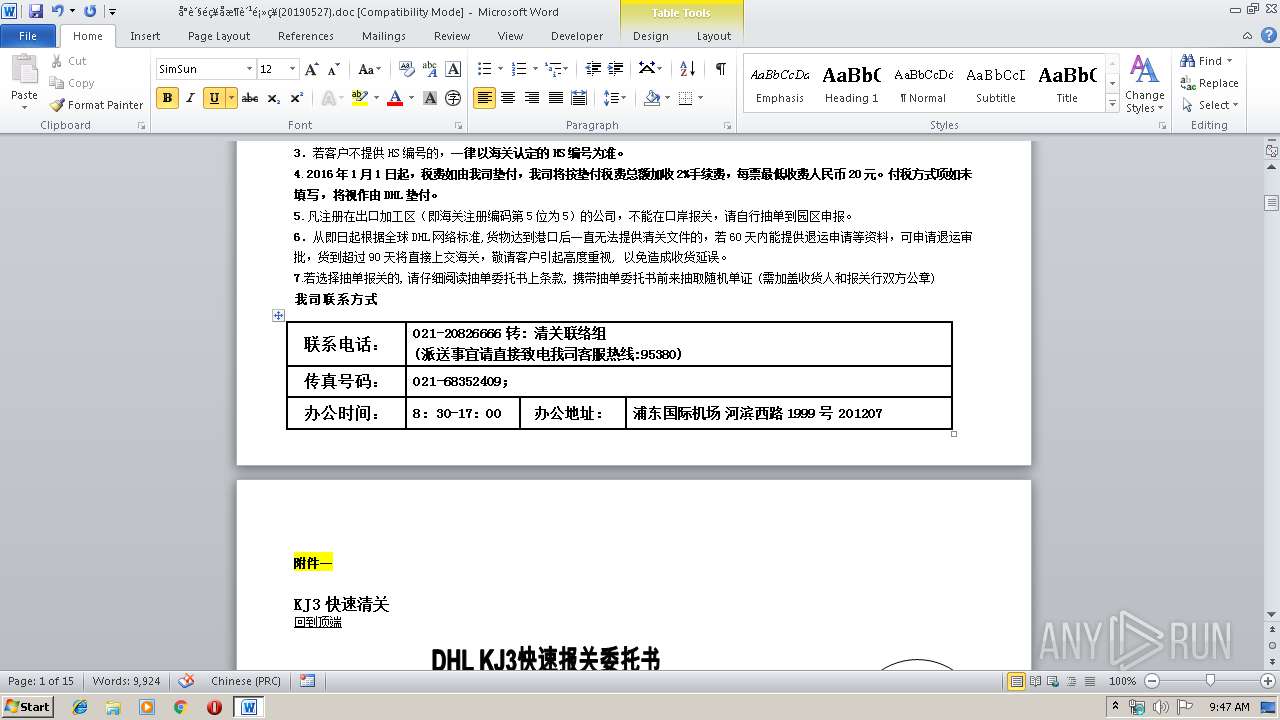Toggle Strikethrough formatting
The width and height of the screenshot is (1280, 720).
pos(250,98)
